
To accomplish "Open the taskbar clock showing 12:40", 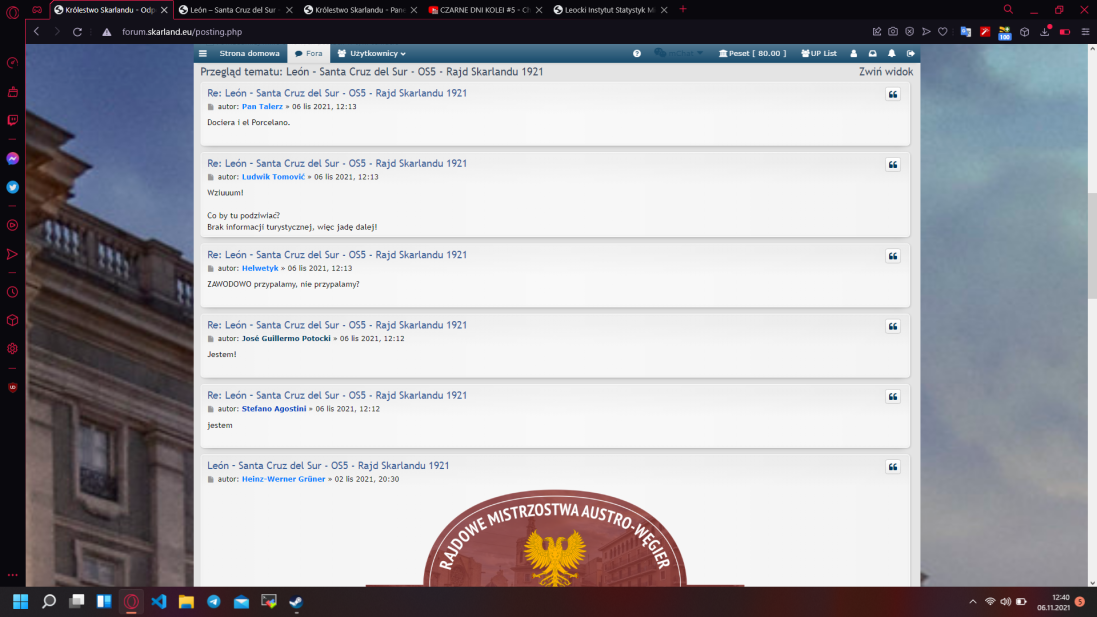I will coord(1054,602).
